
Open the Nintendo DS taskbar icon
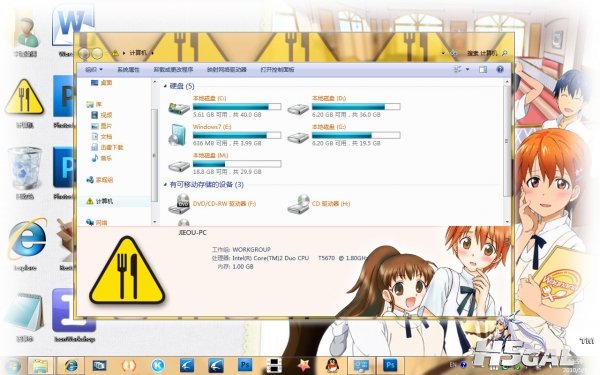[274, 366]
